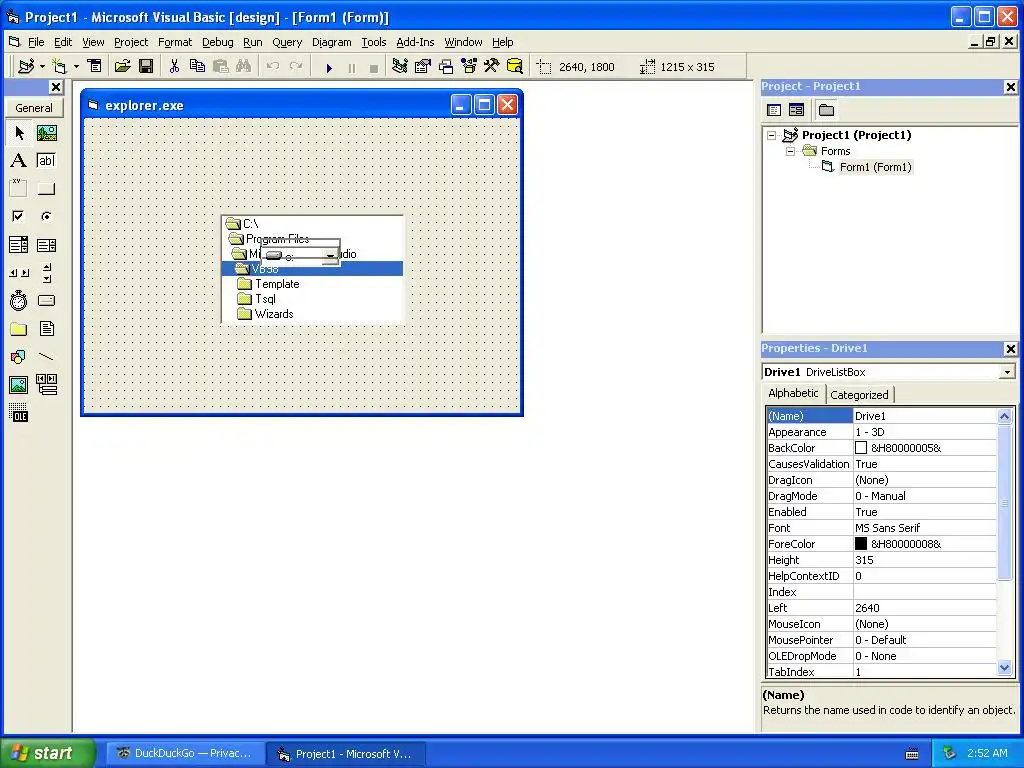Open the Form Layout Window via the toolbar
Viewport: 1024px width, 768px height.
pos(446,66)
